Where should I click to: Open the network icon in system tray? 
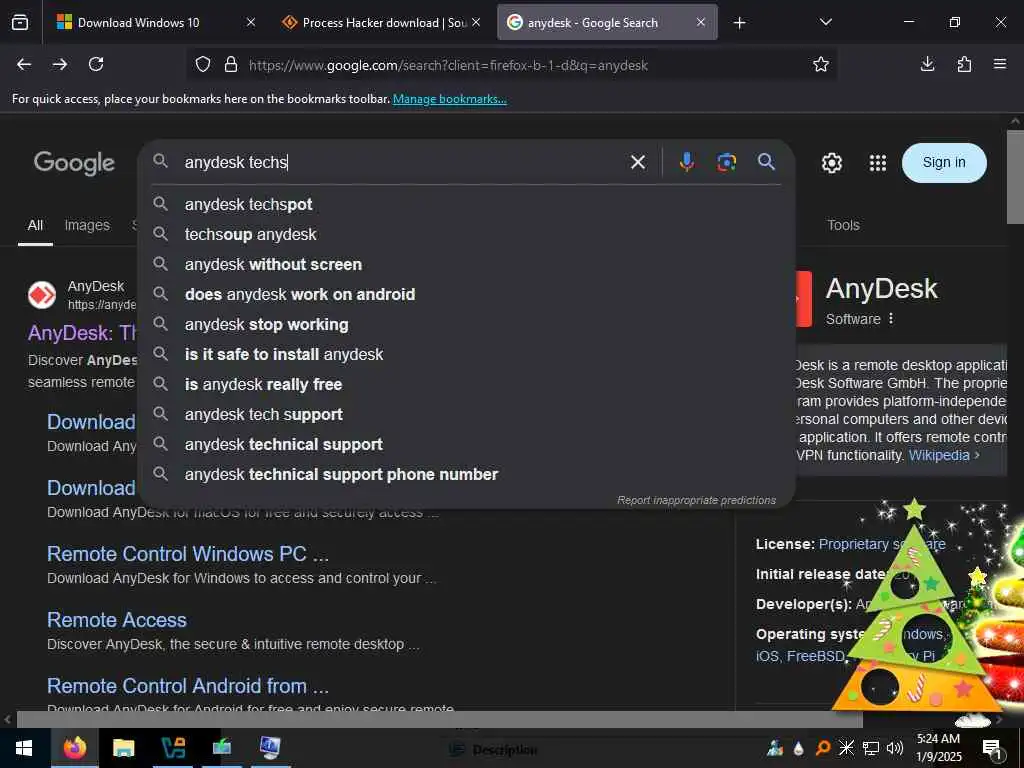click(871, 748)
